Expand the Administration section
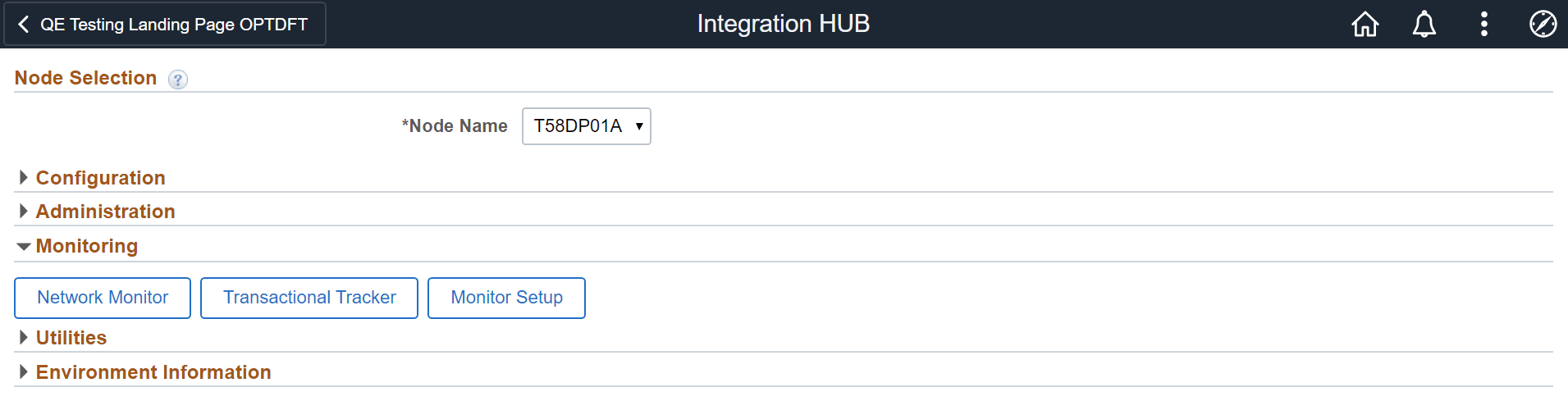 pyautogui.click(x=105, y=212)
